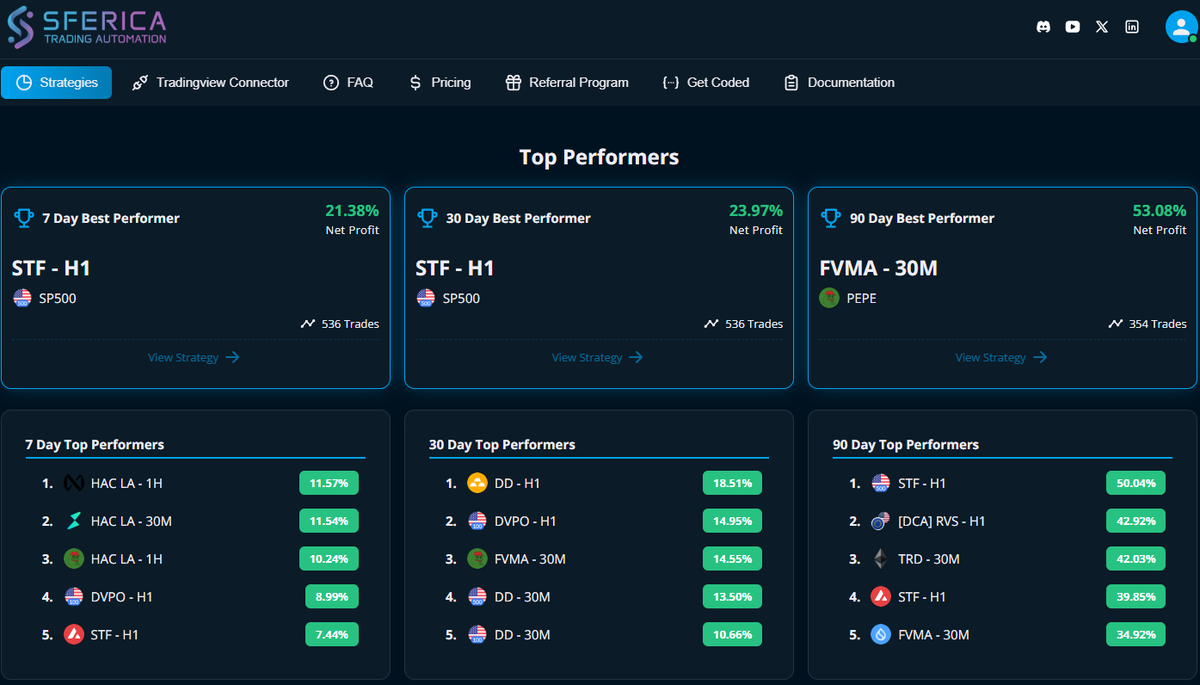View Strategy for 30 Day Best Performer

click(x=597, y=357)
